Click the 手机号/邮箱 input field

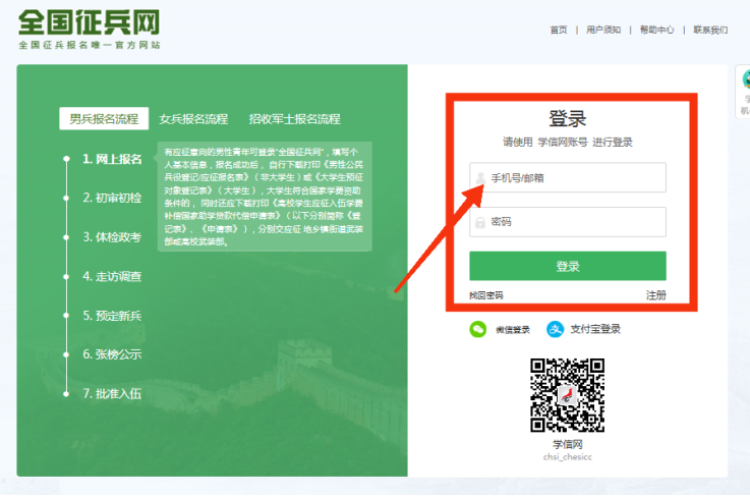tap(575, 178)
